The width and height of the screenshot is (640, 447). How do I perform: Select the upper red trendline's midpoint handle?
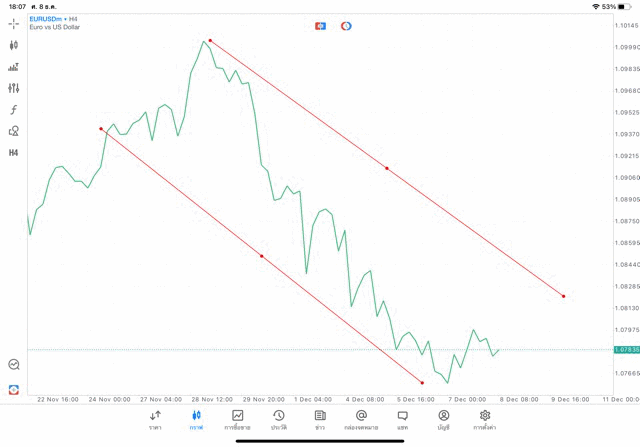(x=387, y=169)
